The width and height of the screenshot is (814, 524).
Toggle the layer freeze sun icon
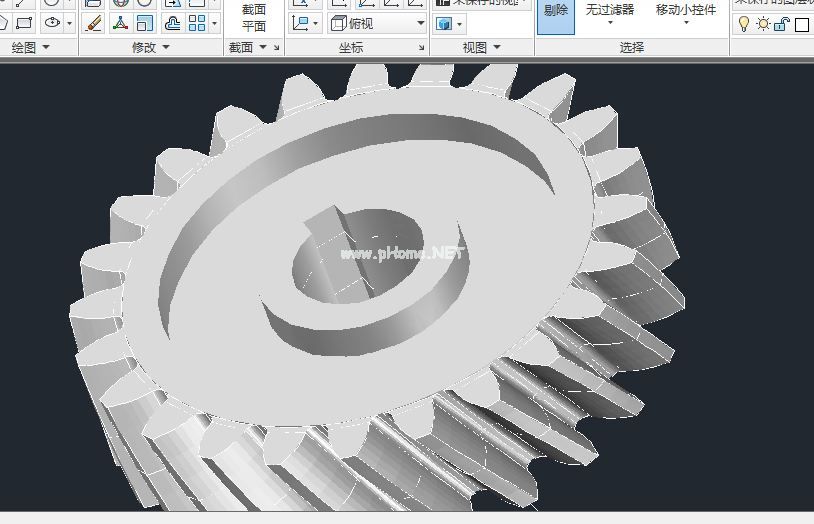tap(763, 23)
